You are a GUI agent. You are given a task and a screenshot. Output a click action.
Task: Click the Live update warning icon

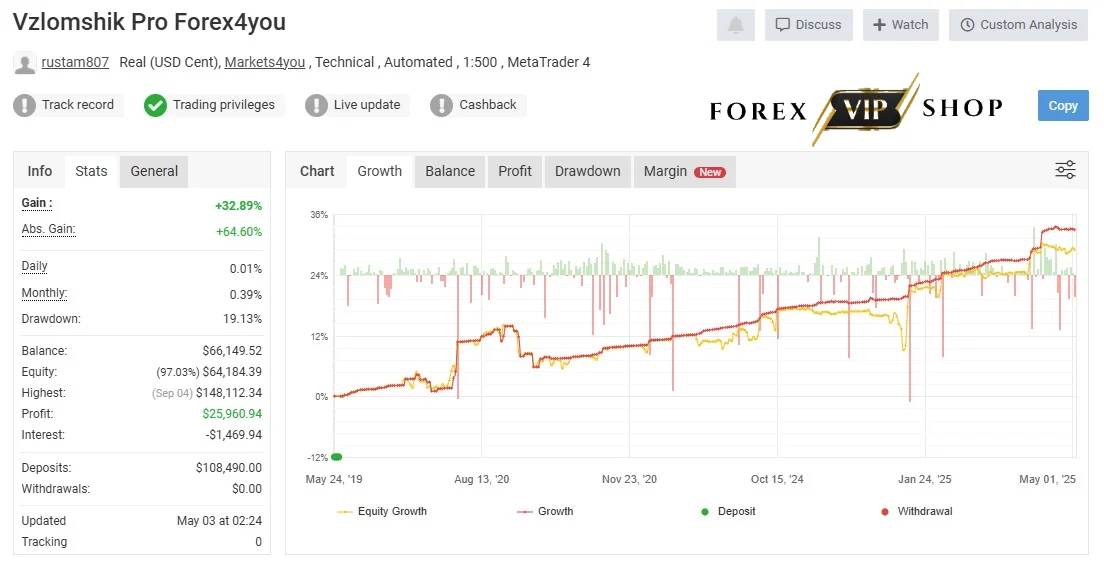(x=316, y=105)
